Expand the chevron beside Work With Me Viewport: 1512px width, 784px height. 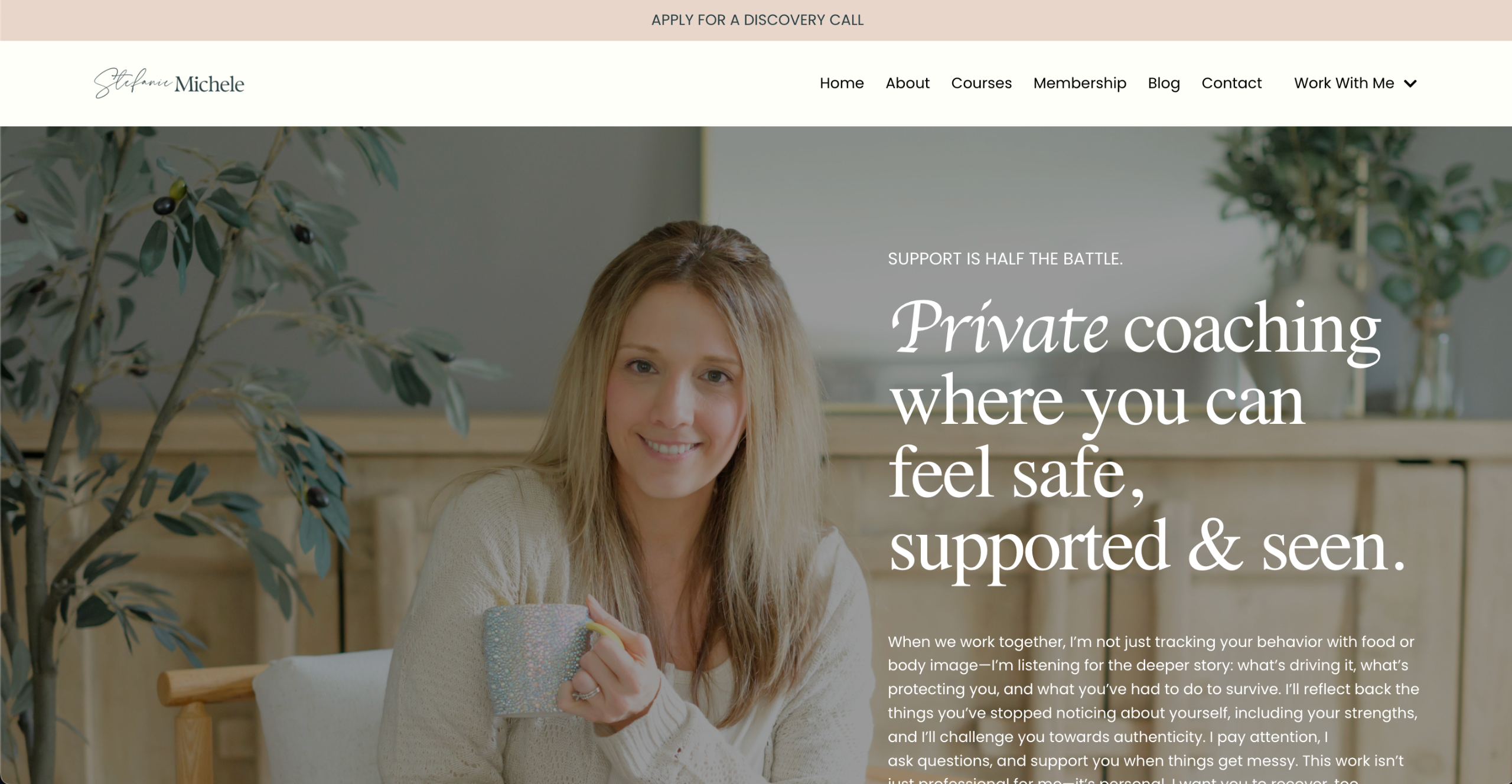[x=1410, y=84]
